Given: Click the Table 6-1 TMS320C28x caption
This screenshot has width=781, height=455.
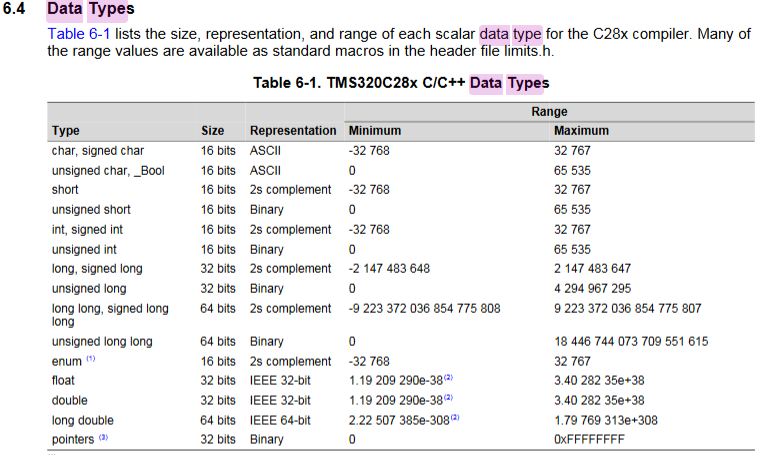Looking at the screenshot, I should pos(401,83).
